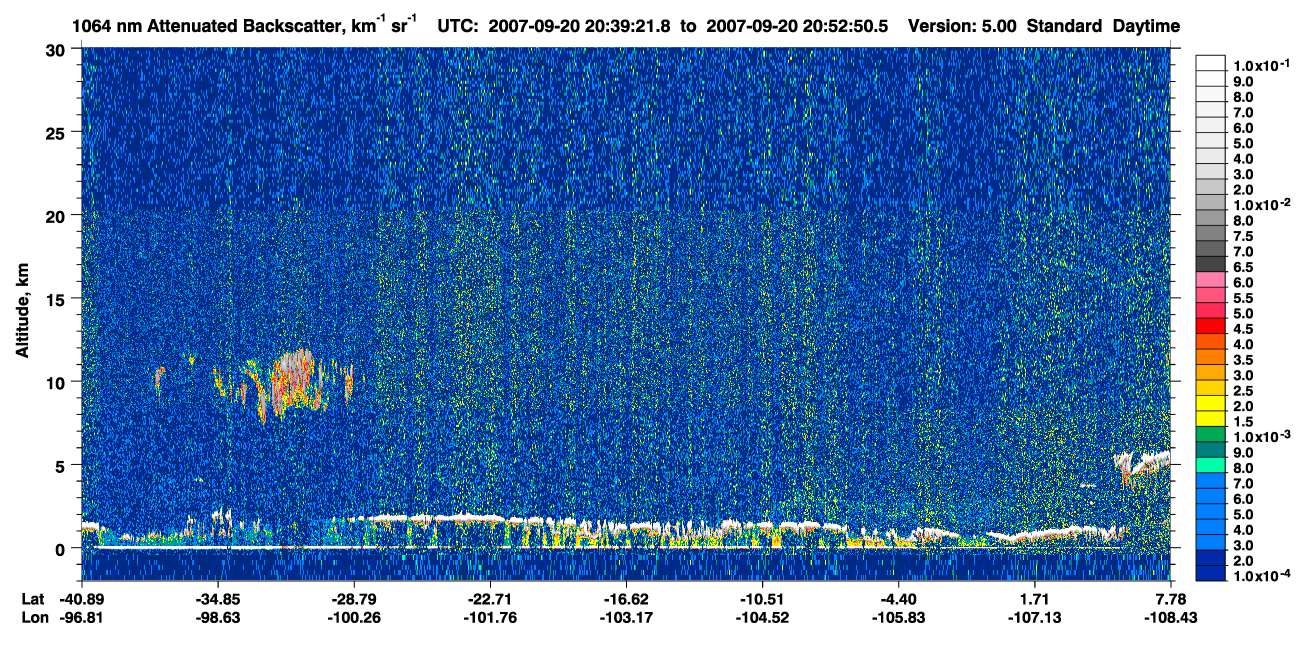Click longitude value -107.13
Image resolution: width=1300 pixels, height=667 pixels.
point(1034,617)
